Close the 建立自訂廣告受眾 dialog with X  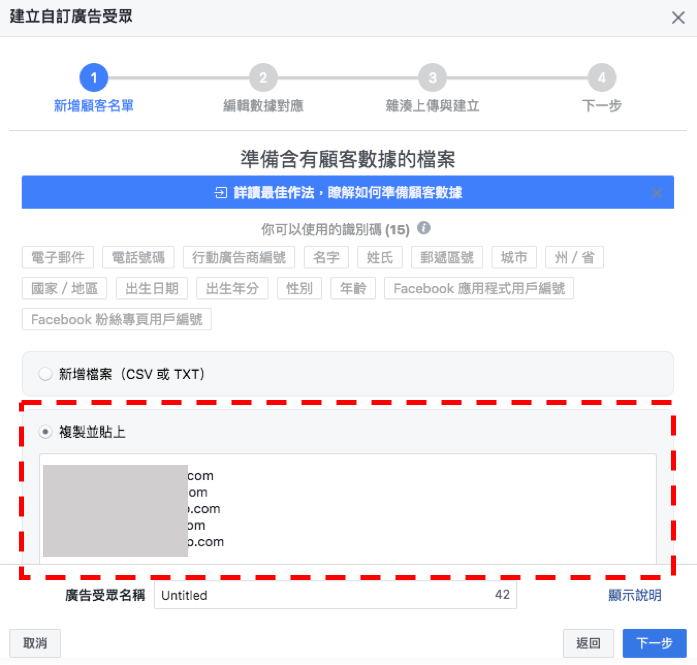tap(677, 18)
